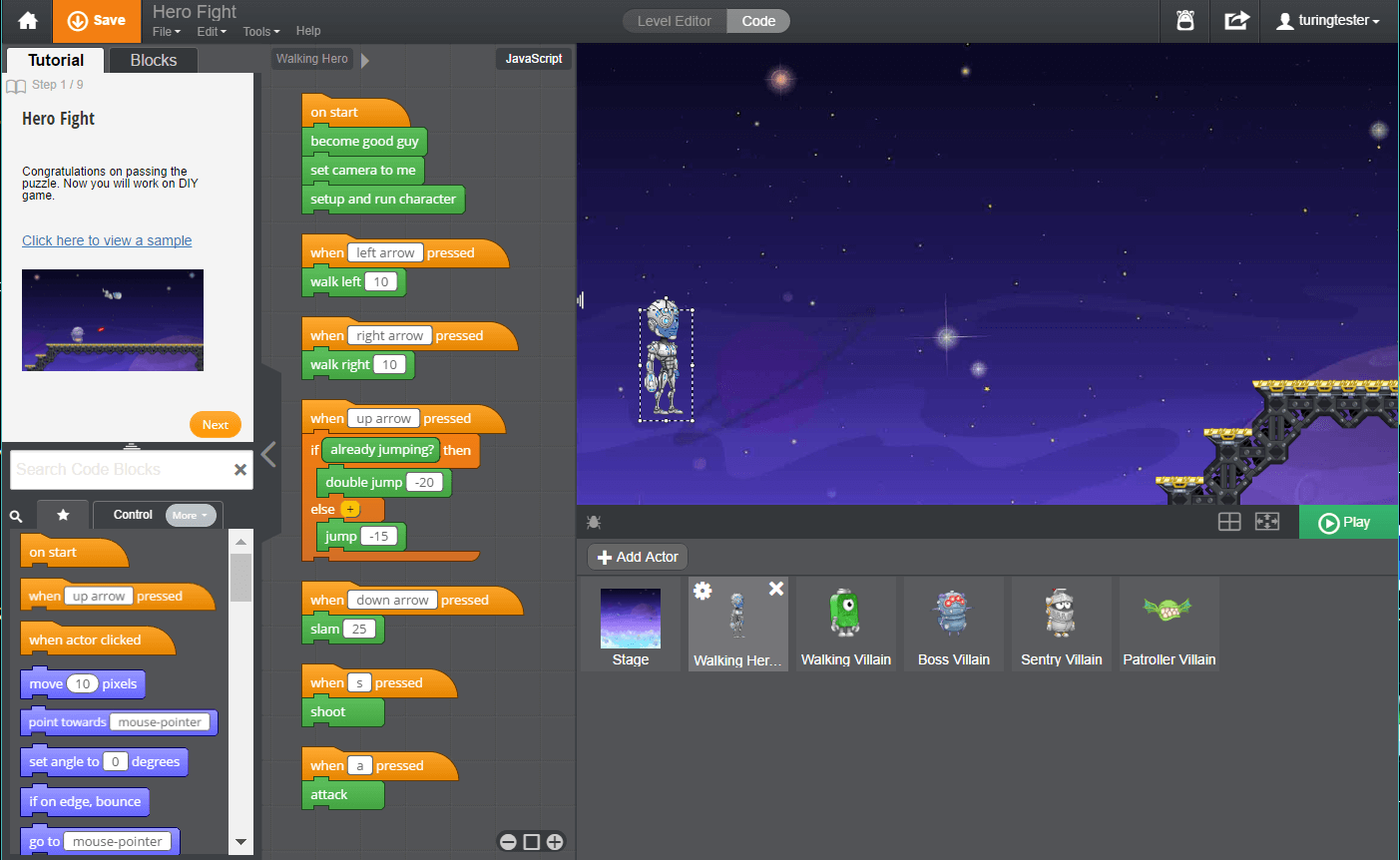This screenshot has height=860, width=1400.
Task: Open the 'right arrow' key dropdown
Action: 389,336
